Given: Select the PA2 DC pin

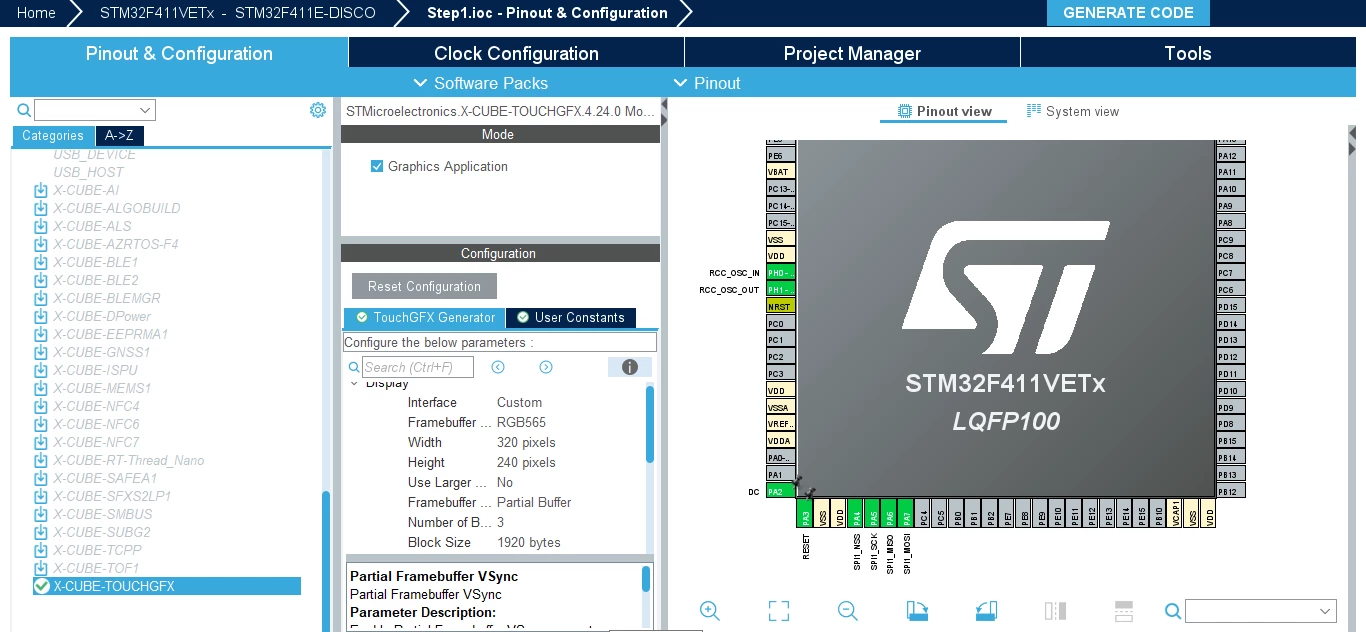Looking at the screenshot, I should pyautogui.click(x=781, y=491).
